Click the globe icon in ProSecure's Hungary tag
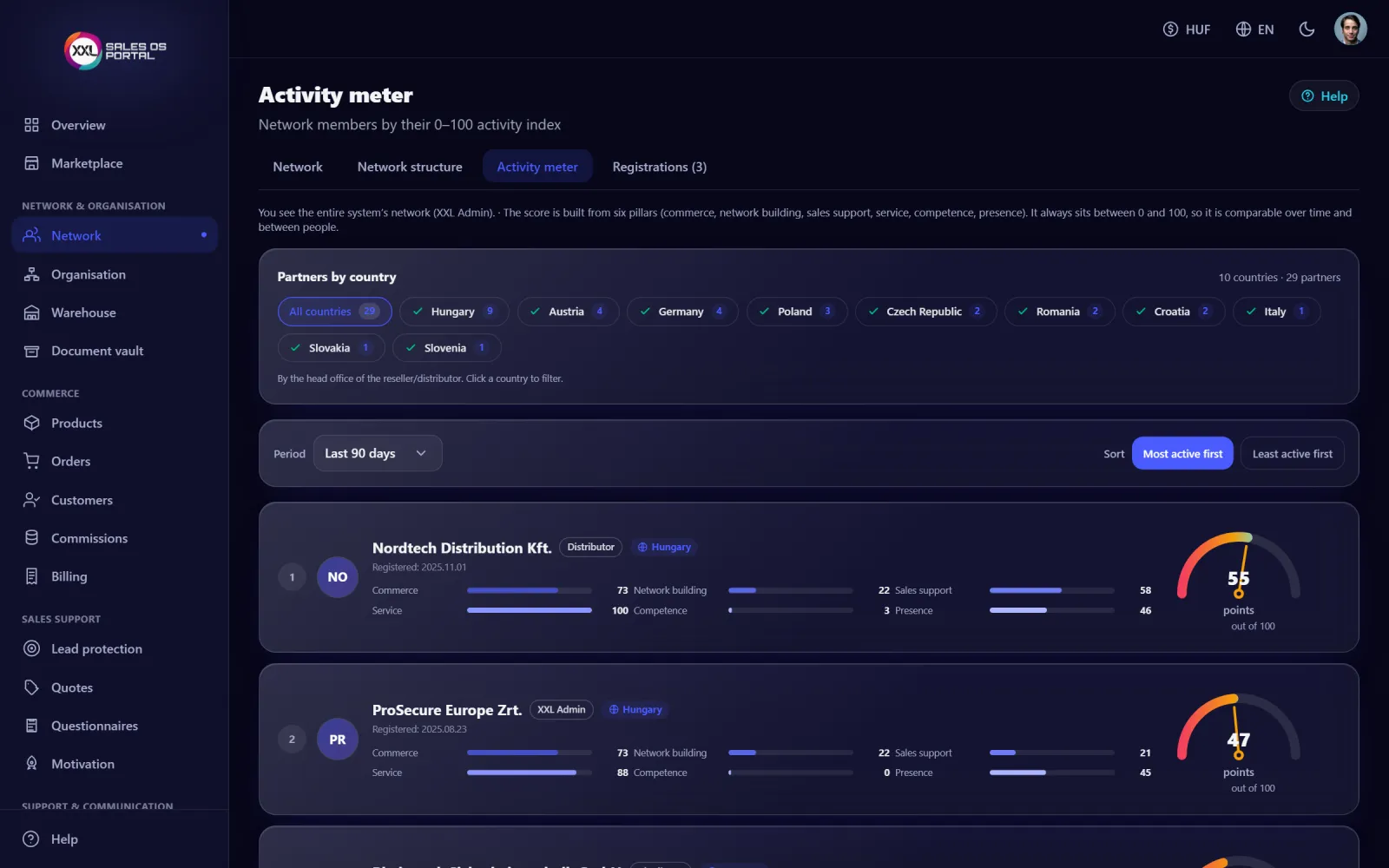Viewport: 1389px width, 868px height. click(614, 710)
